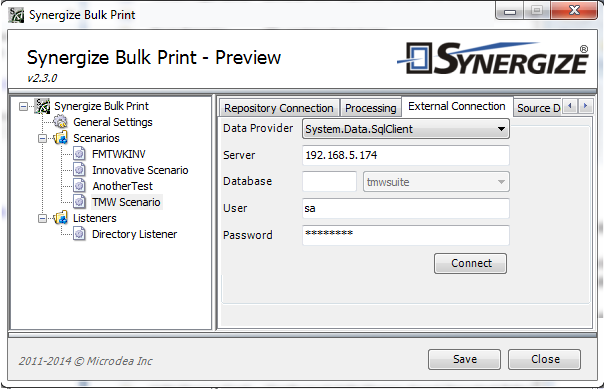Select TMW Scenario in the tree
The image size is (604, 389).
click(x=126, y=202)
